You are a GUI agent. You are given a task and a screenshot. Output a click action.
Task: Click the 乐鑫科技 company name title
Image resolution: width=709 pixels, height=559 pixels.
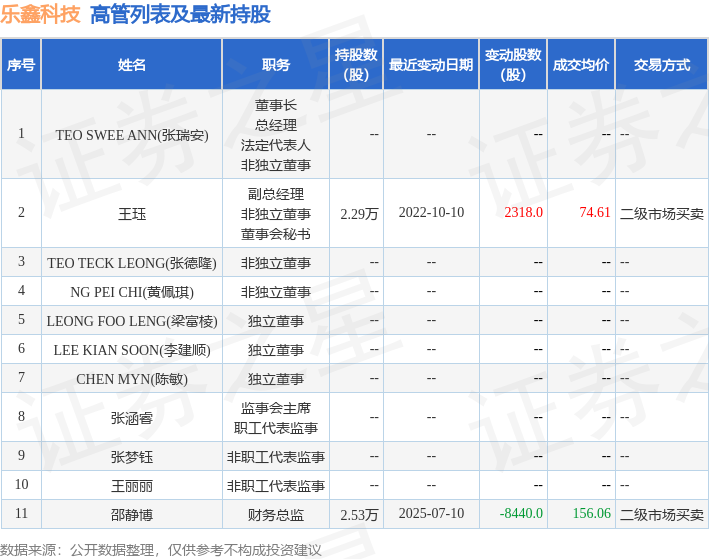click(40, 14)
